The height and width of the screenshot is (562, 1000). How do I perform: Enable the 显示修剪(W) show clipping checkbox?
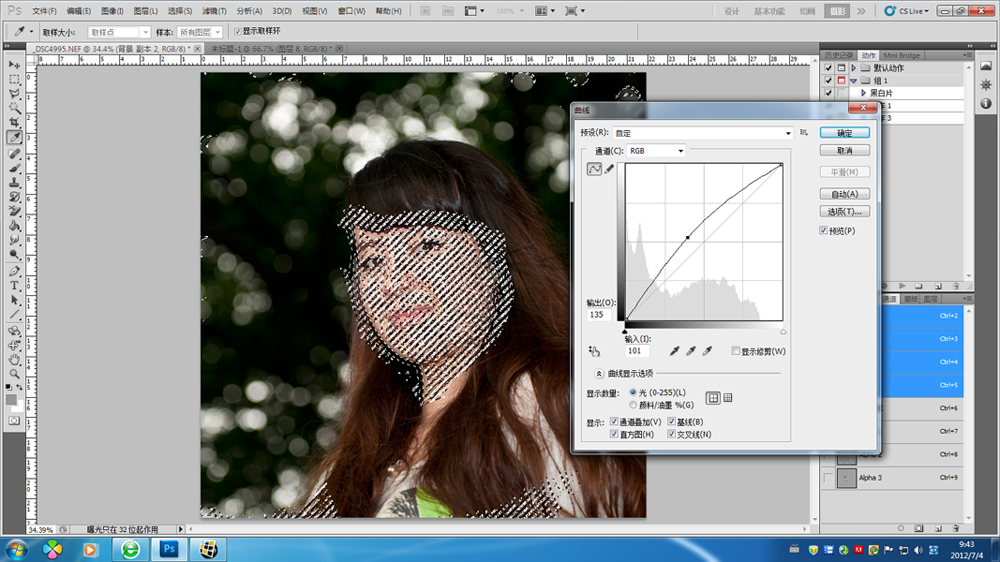pos(736,351)
